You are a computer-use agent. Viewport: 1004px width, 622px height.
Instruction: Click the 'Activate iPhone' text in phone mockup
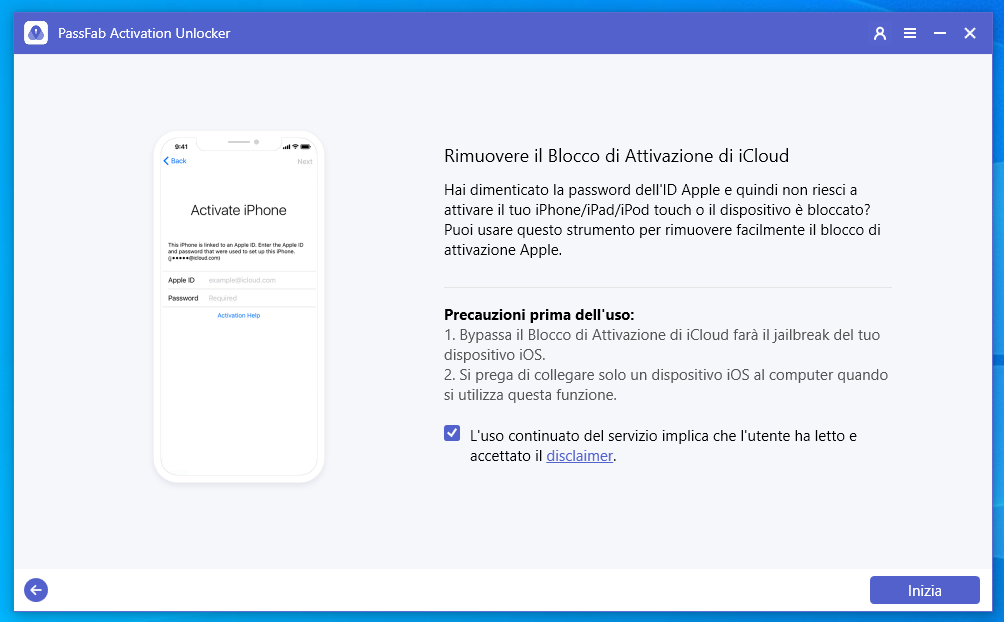pos(239,210)
